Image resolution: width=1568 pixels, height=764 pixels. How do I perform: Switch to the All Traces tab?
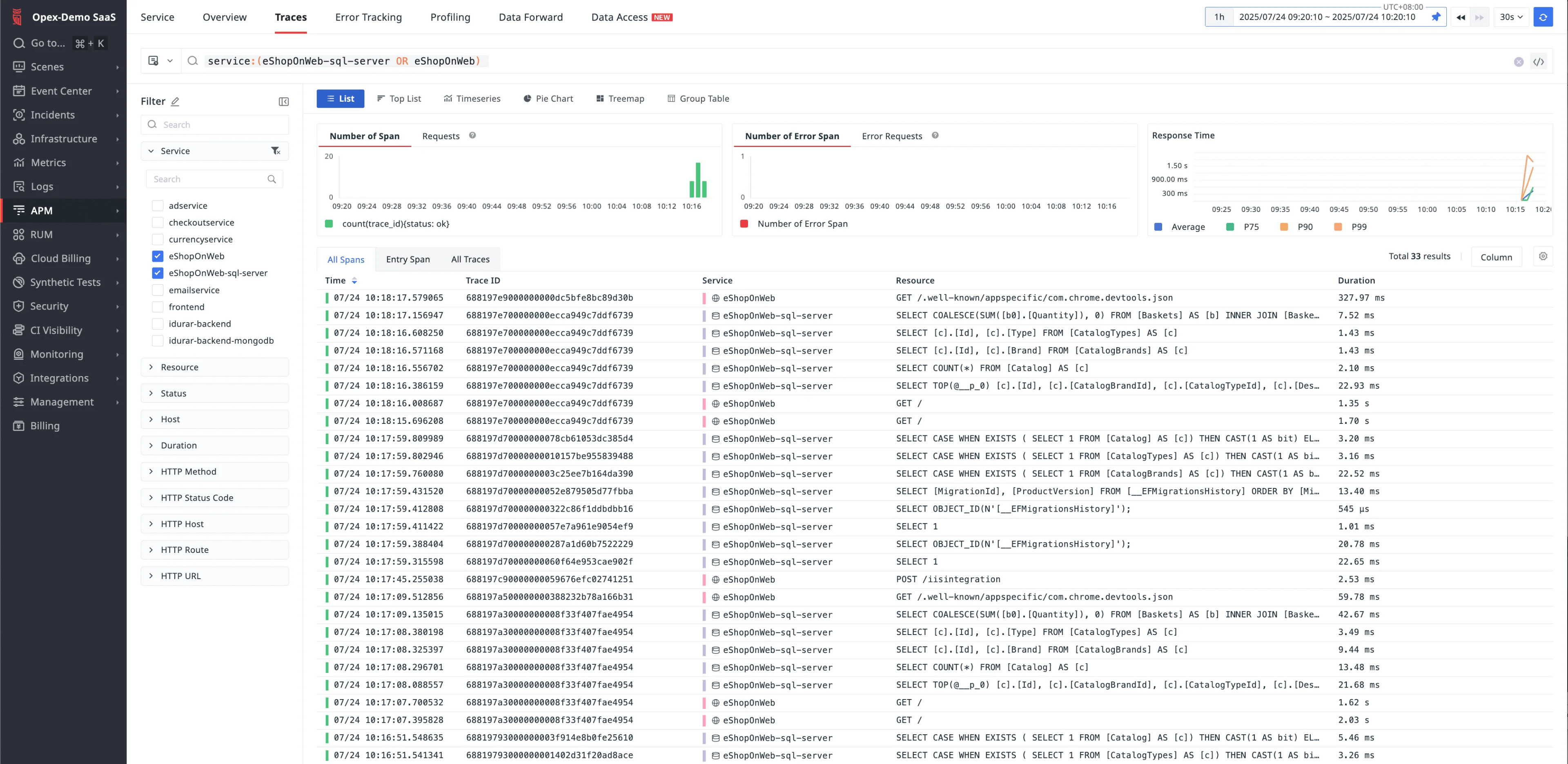click(x=470, y=259)
